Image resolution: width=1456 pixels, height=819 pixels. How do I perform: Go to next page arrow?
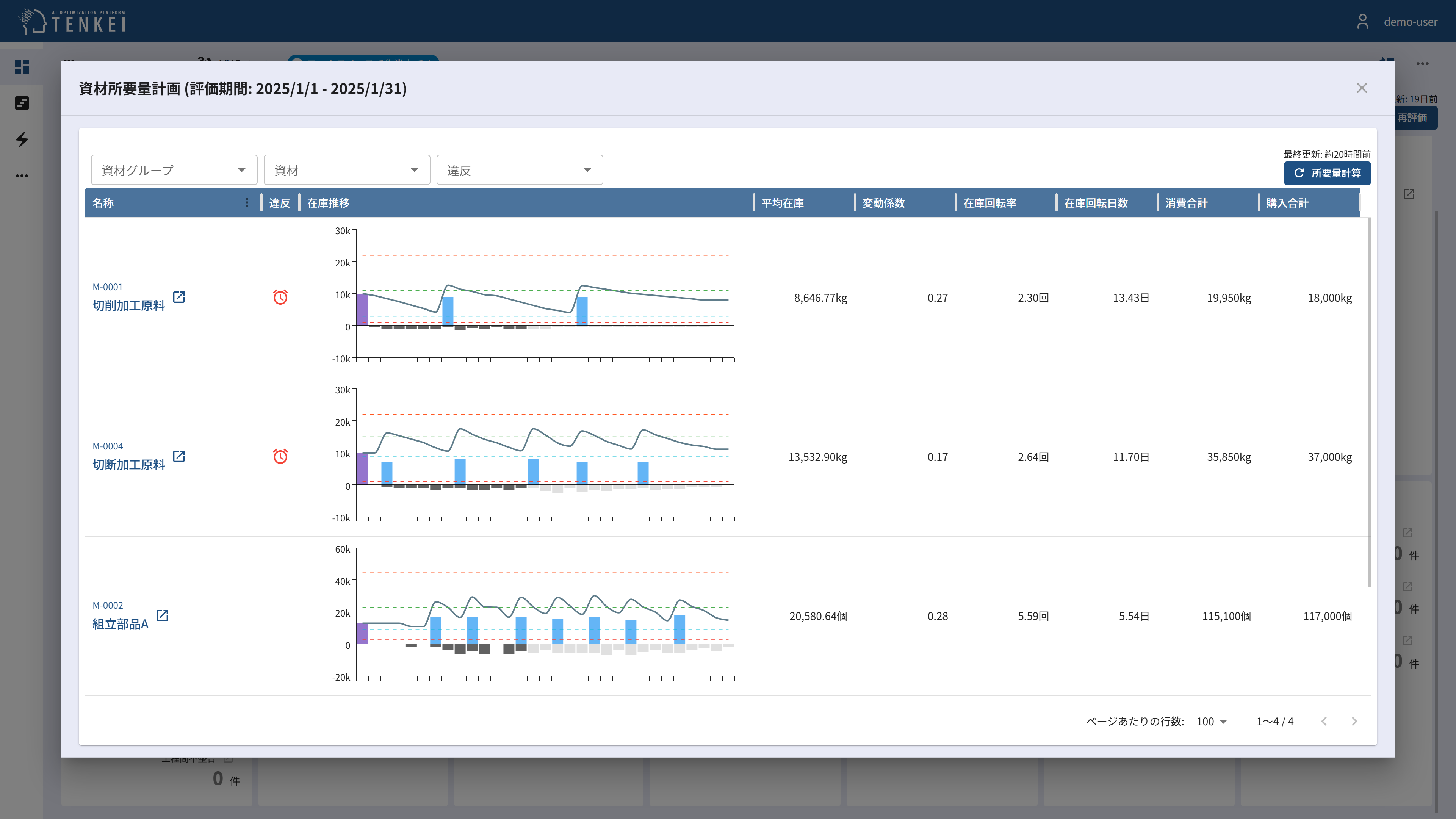tap(1354, 722)
